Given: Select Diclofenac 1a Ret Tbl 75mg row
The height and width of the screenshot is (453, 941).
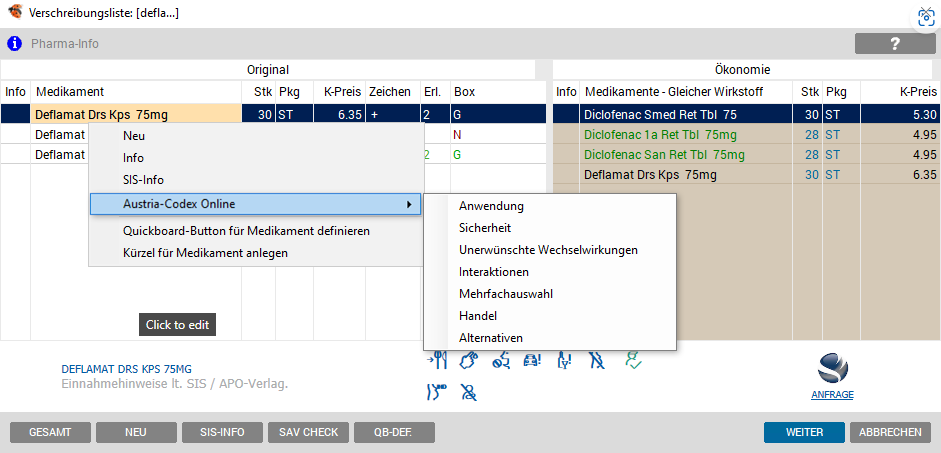Looking at the screenshot, I should click(745, 134).
